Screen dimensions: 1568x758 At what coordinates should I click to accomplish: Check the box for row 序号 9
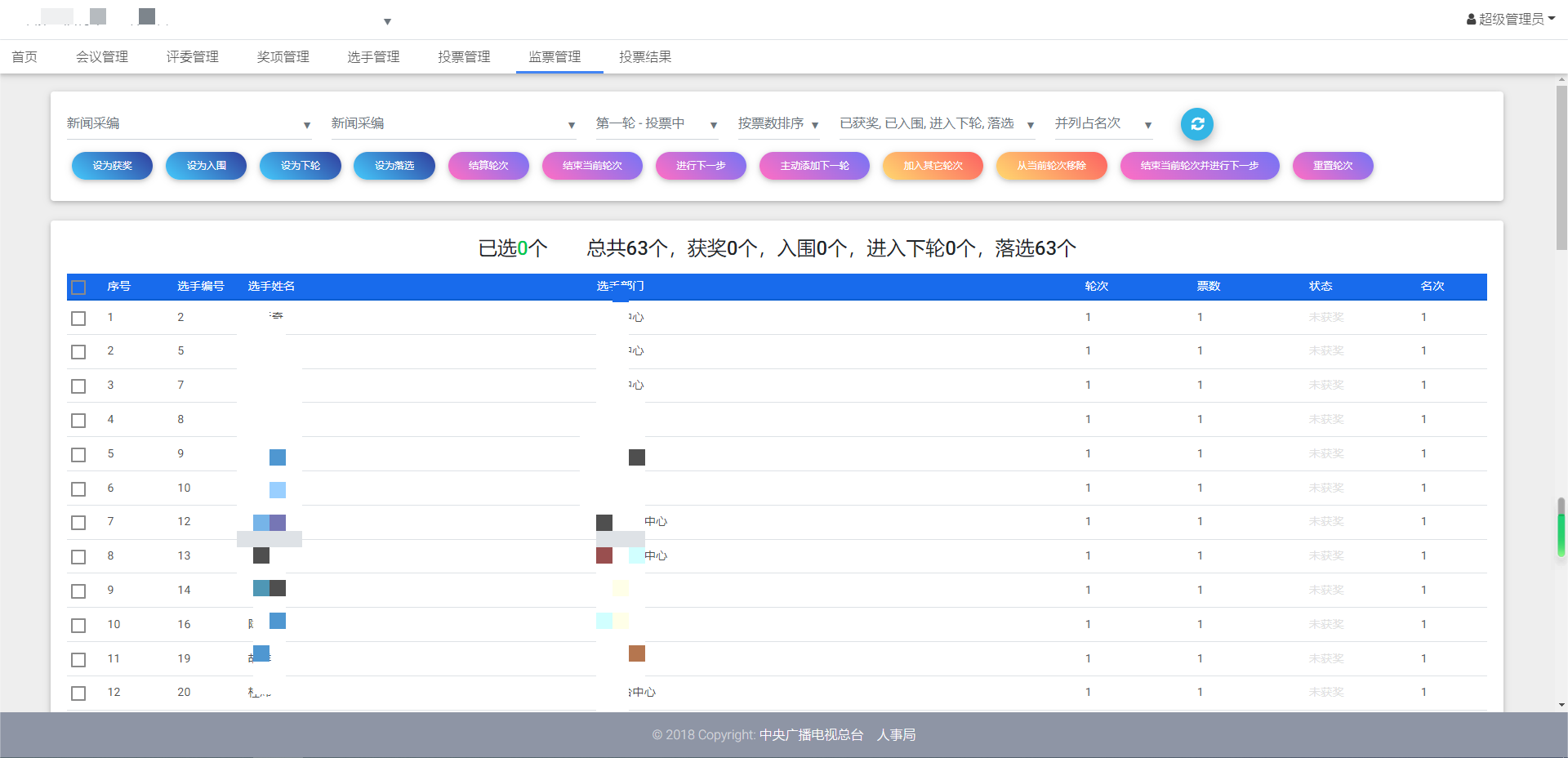(x=78, y=591)
